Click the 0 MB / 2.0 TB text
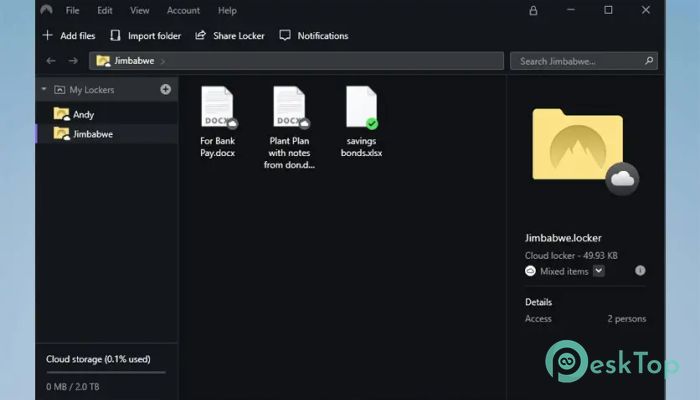The image size is (700, 400). coord(73,387)
